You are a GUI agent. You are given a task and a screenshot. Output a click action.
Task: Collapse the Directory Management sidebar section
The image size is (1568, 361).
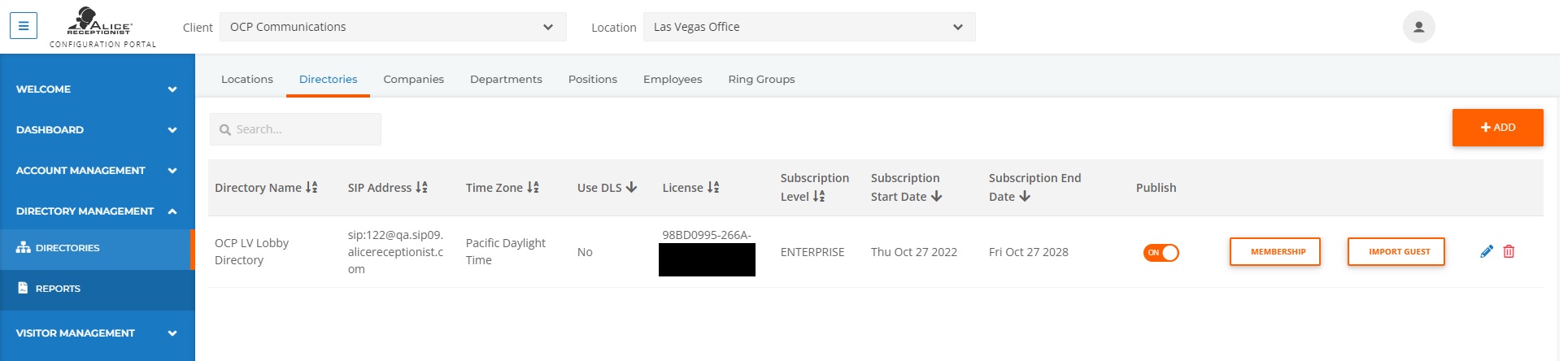point(98,211)
